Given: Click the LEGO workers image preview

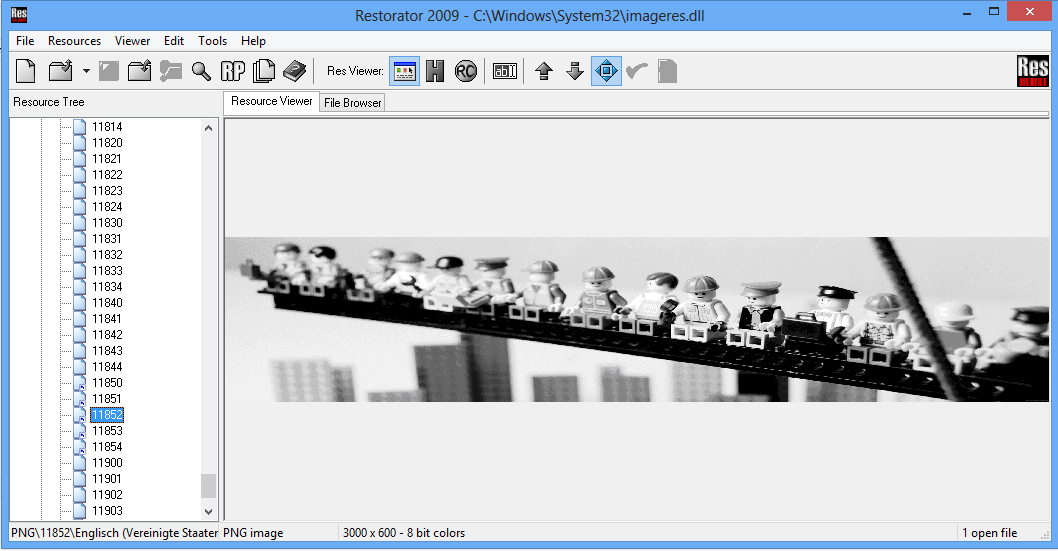Looking at the screenshot, I should [636, 319].
